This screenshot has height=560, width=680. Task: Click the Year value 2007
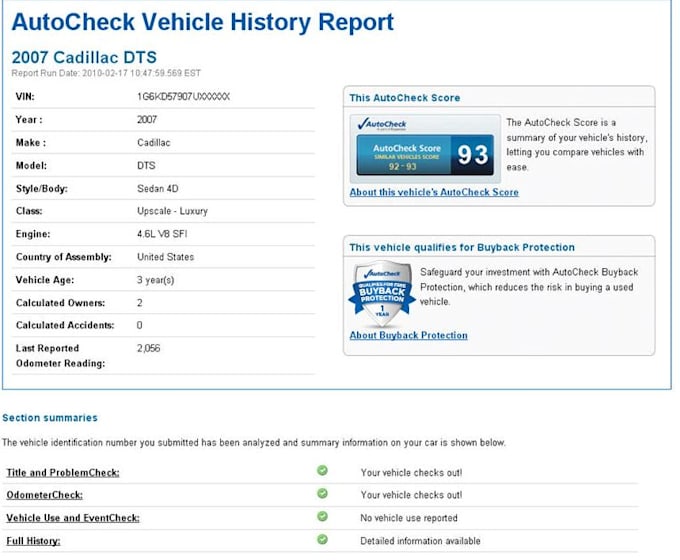point(147,120)
